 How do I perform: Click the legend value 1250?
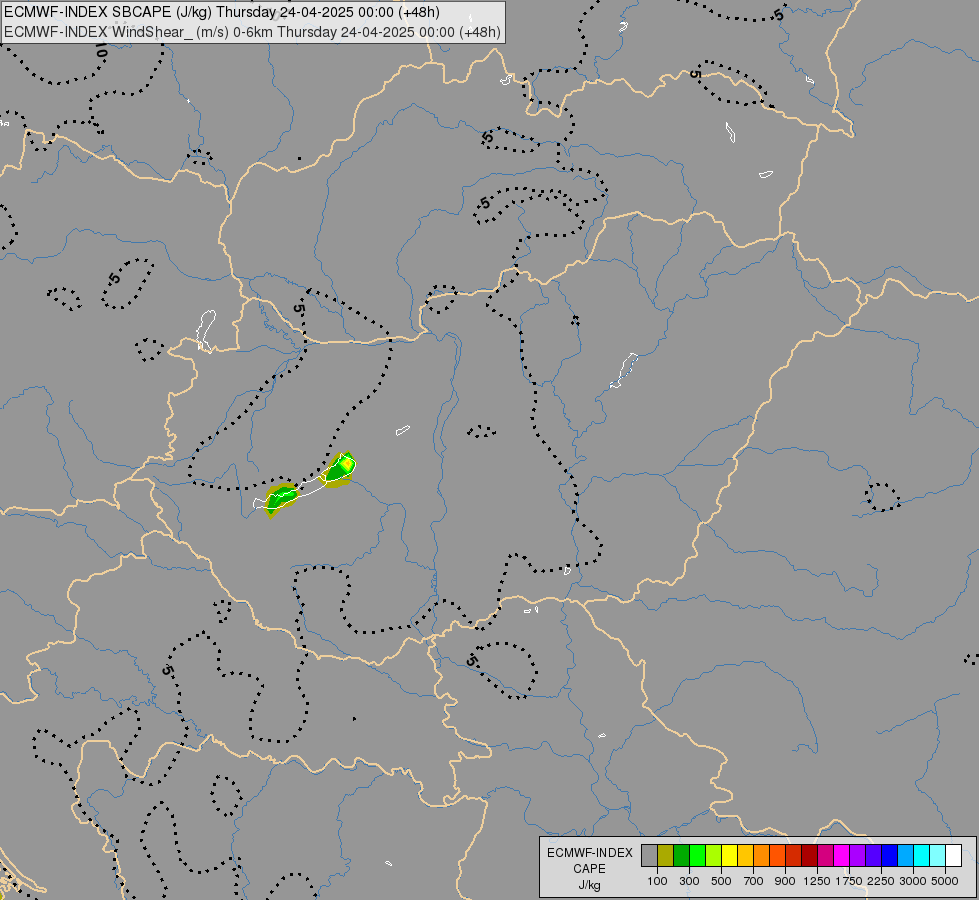817,881
